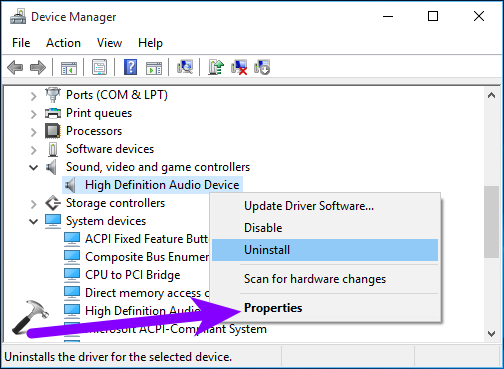Click the Print queues printer icon
Image resolution: width=504 pixels, height=369 pixels.
click(x=53, y=113)
